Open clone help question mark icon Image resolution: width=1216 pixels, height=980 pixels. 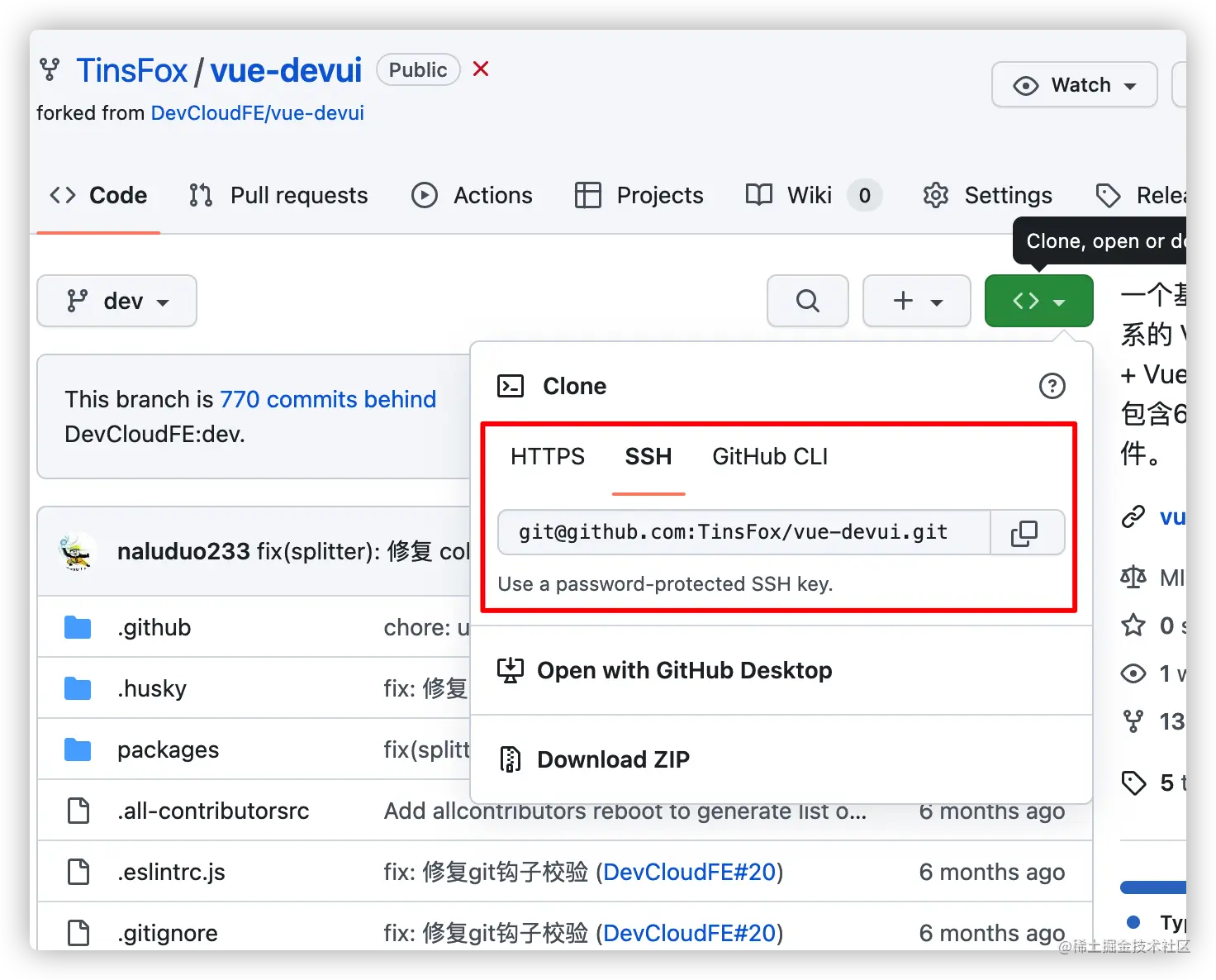(x=1052, y=386)
